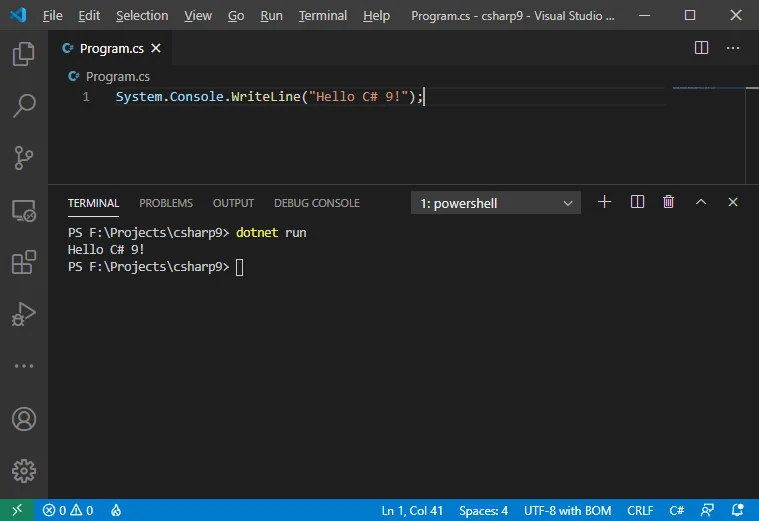This screenshot has width=759, height=521.
Task: Open the Manage gear menu
Action: click(23, 470)
